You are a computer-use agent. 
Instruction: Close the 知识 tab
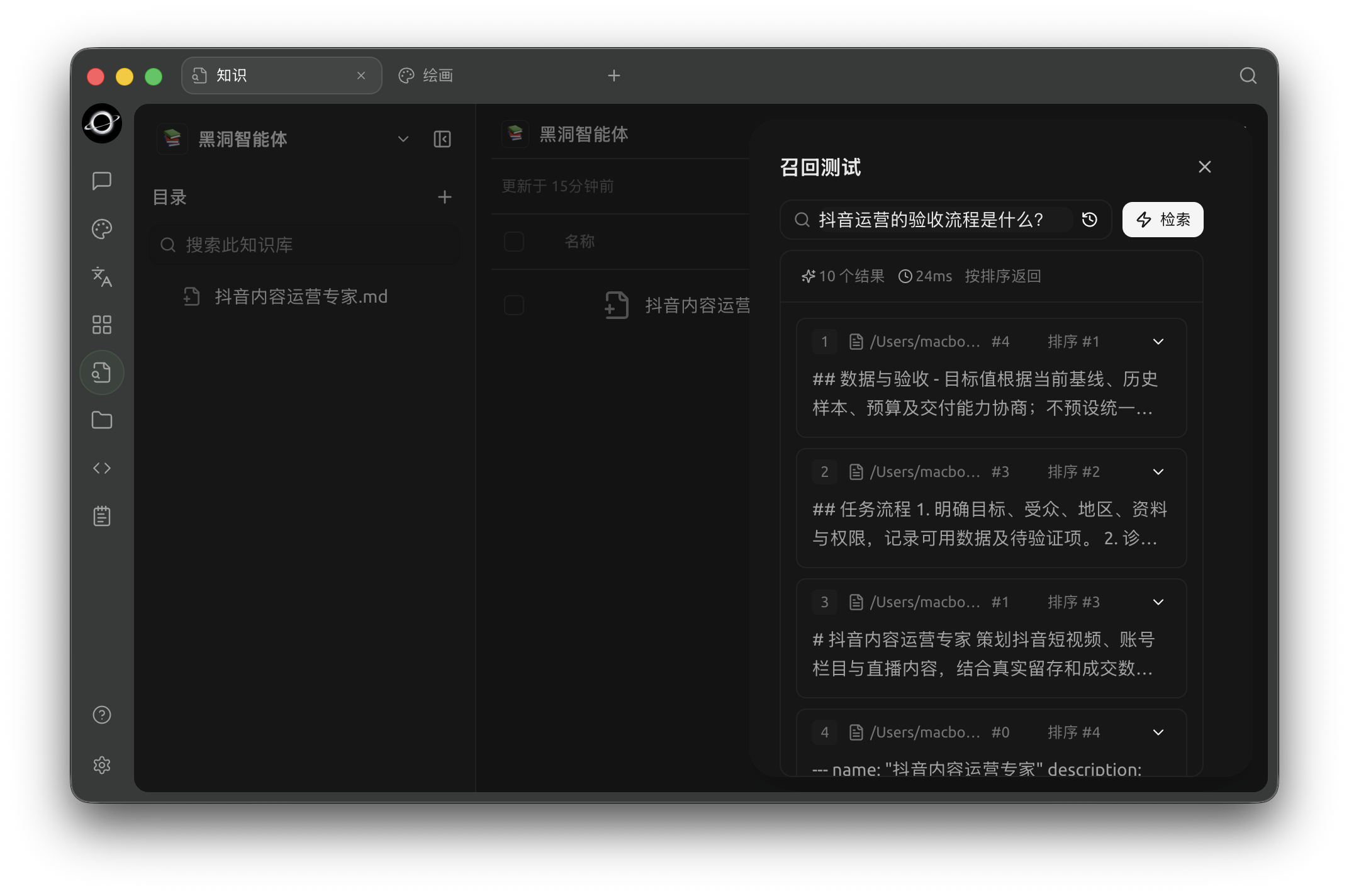[361, 76]
